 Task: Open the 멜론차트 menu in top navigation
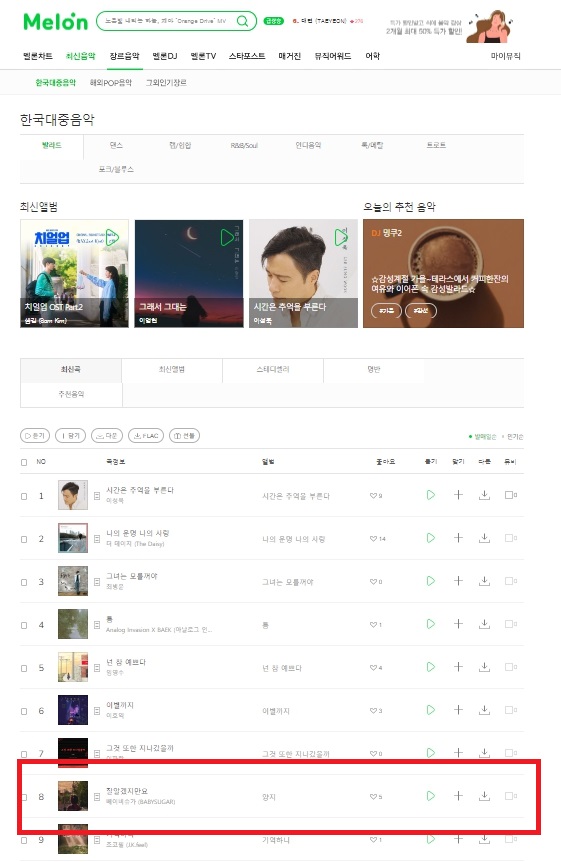(38, 56)
